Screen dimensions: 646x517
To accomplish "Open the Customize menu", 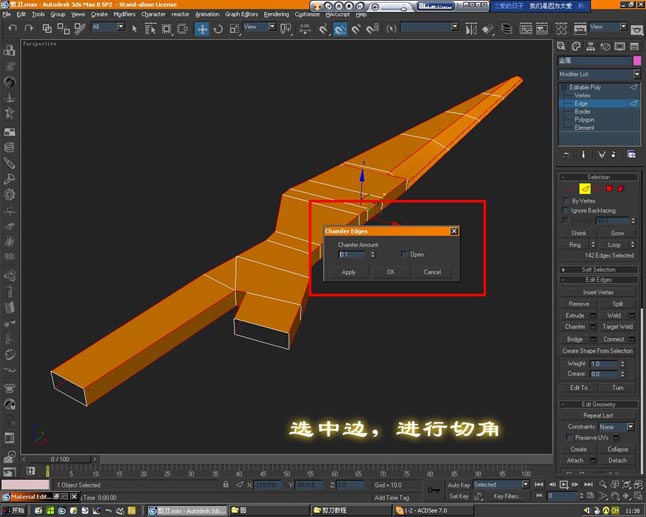I will (307, 14).
